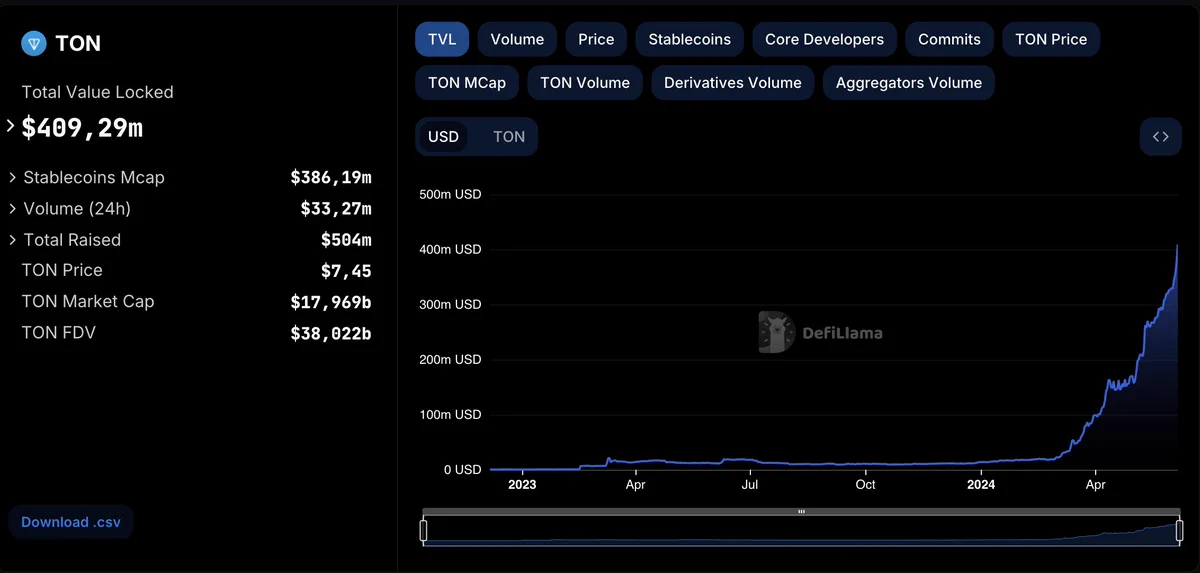Click the right handle of range slider

(1180, 530)
